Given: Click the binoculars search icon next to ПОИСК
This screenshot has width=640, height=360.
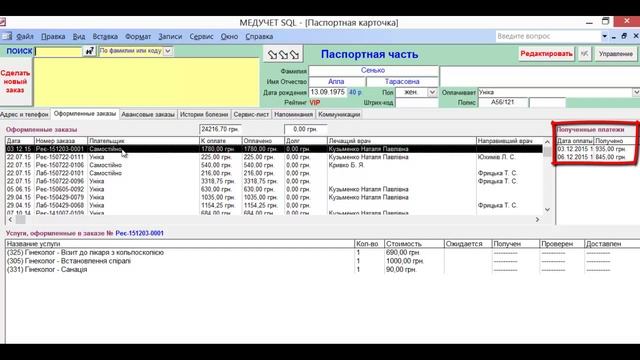Looking at the screenshot, I should 89,51.
